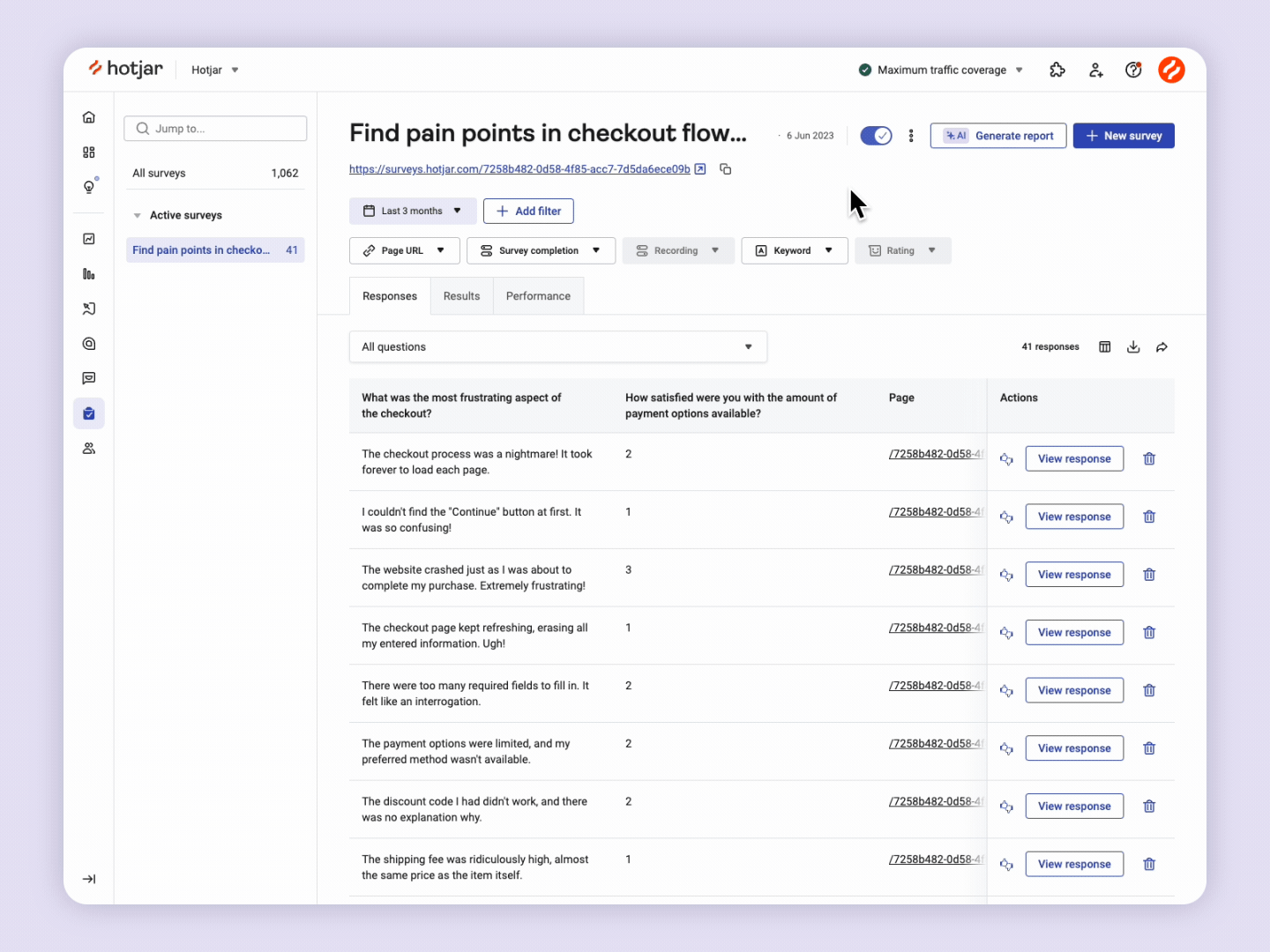Screen dimensions: 1270x952
Task: Share responses with the share arrow icon
Action: tap(1162, 347)
